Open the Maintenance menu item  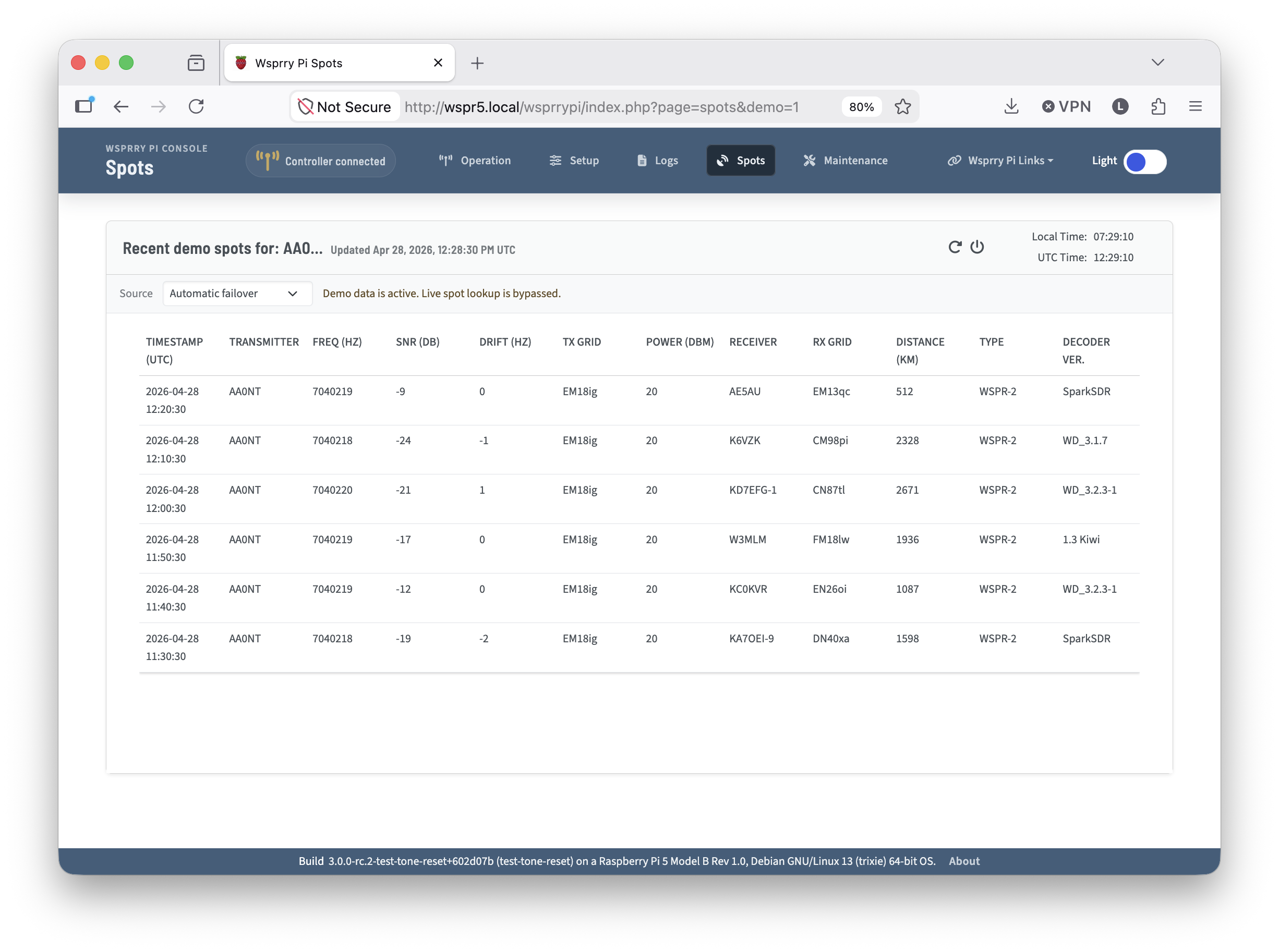point(845,161)
